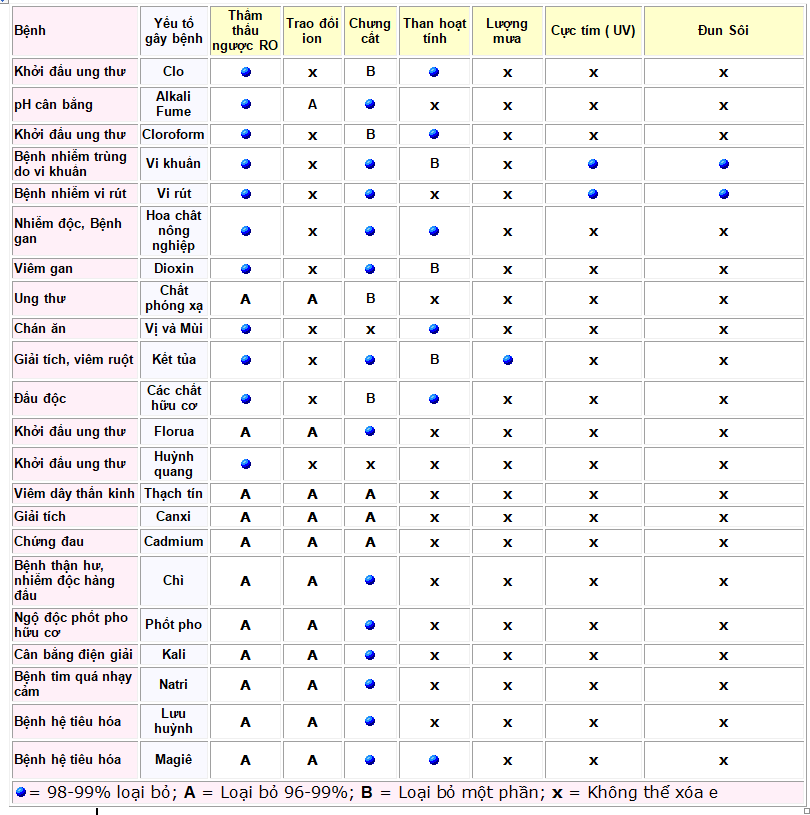Click the "Bệnh" column header

click(x=75, y=31)
